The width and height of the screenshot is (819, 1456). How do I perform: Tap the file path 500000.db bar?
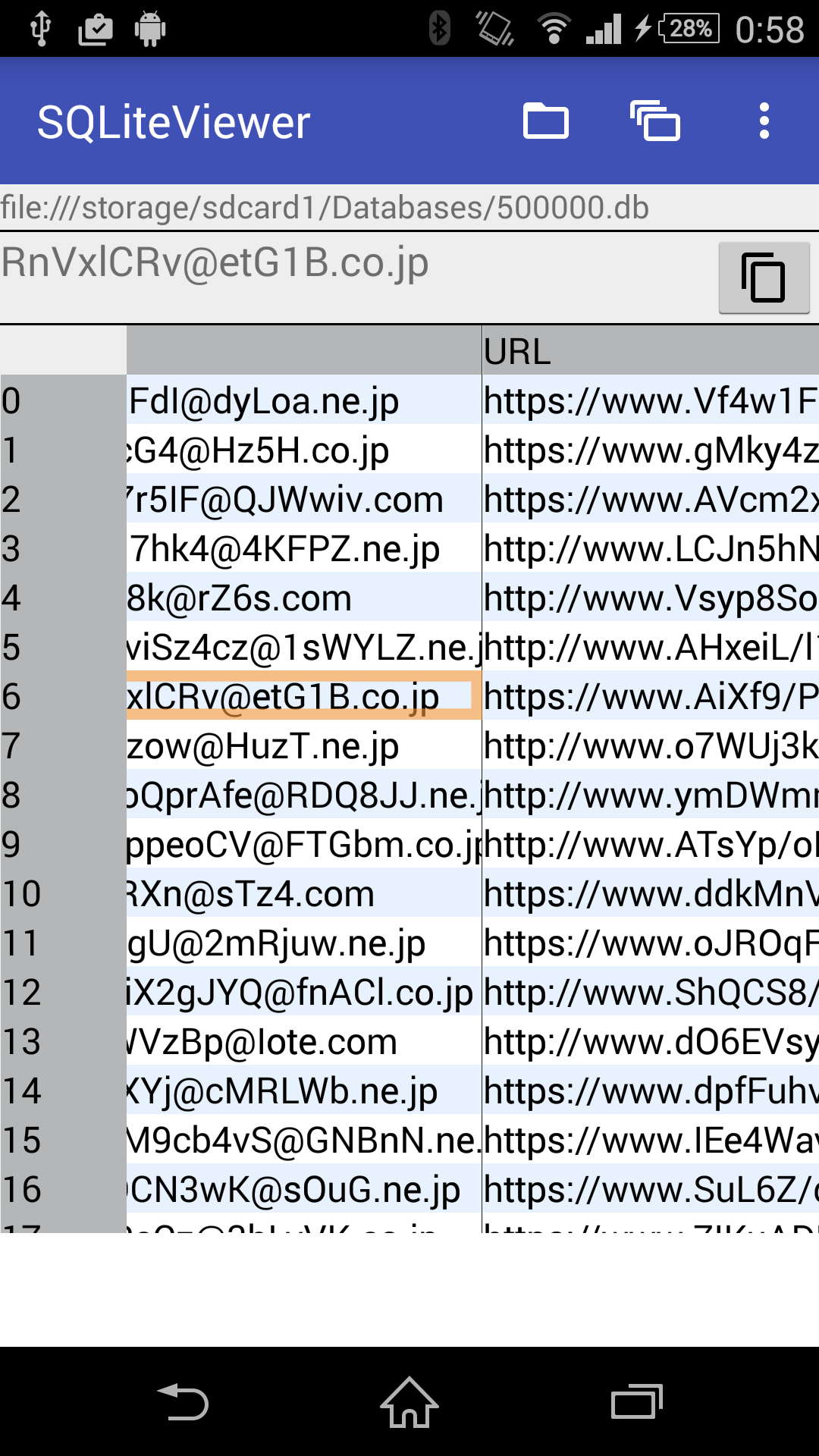(x=409, y=207)
